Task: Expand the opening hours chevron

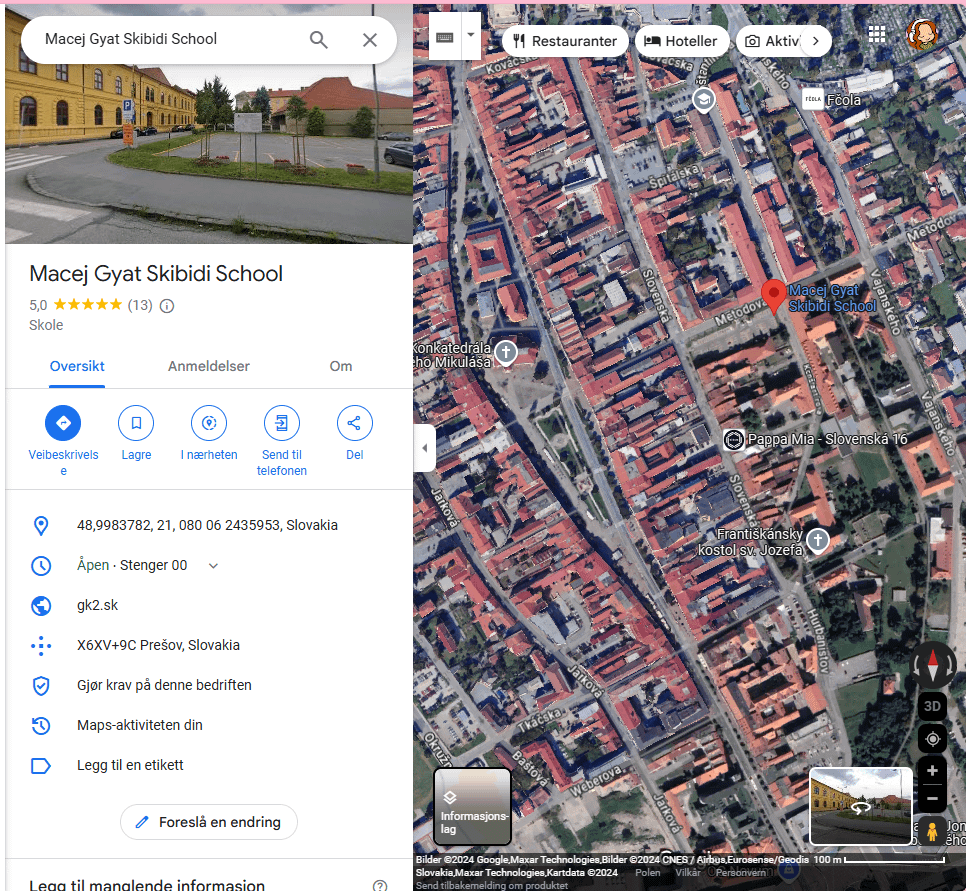Action: (x=213, y=566)
